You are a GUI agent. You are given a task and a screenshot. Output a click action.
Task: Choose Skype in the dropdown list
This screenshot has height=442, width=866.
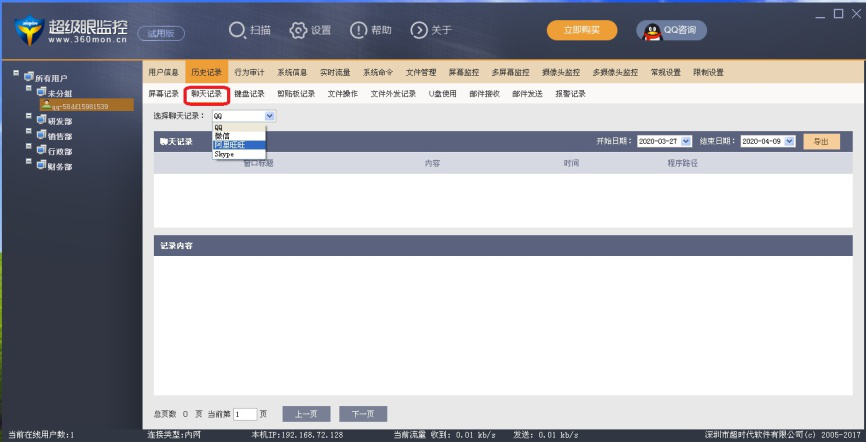(239, 155)
